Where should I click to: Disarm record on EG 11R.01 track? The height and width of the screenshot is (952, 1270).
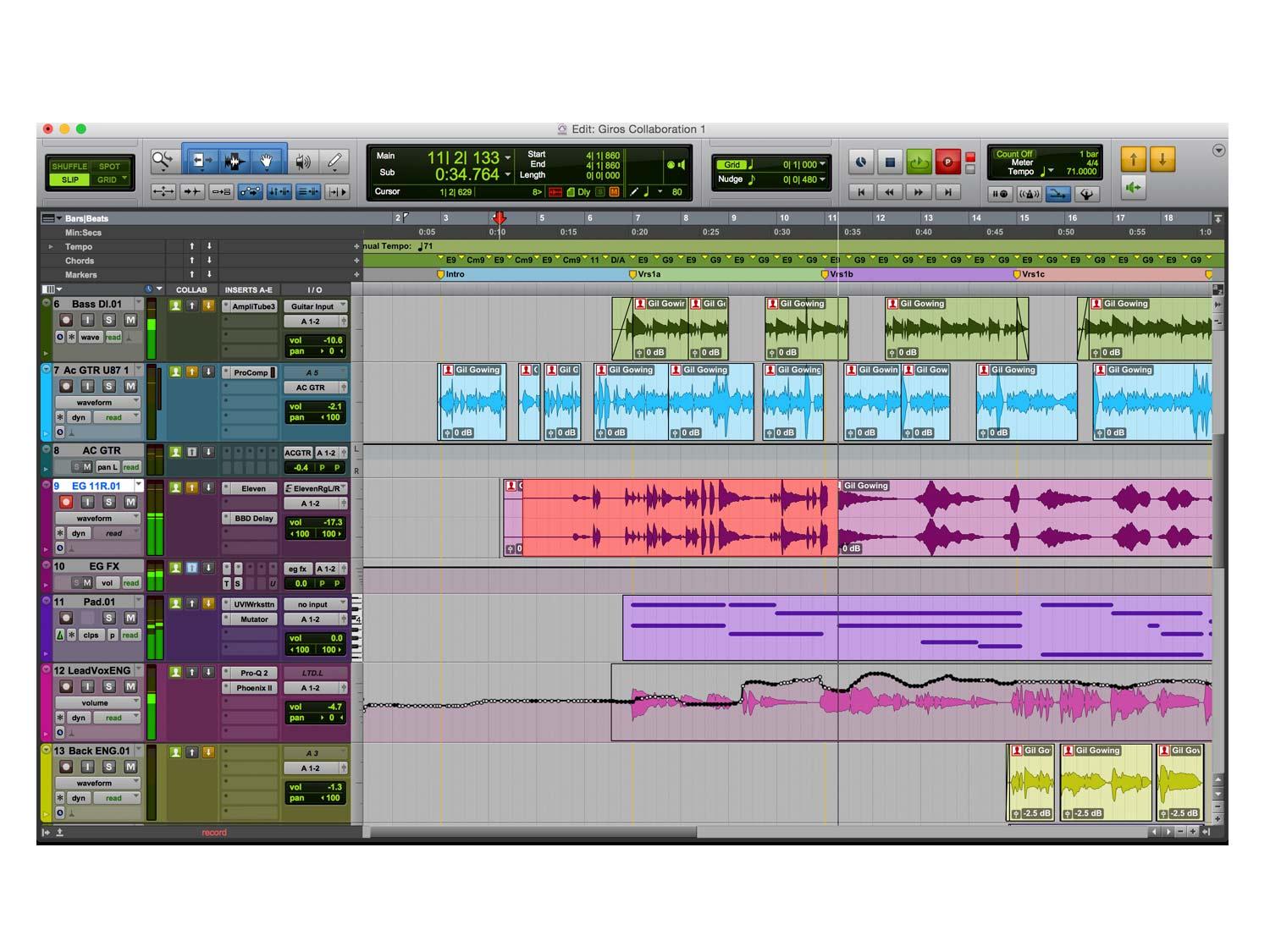[66, 502]
